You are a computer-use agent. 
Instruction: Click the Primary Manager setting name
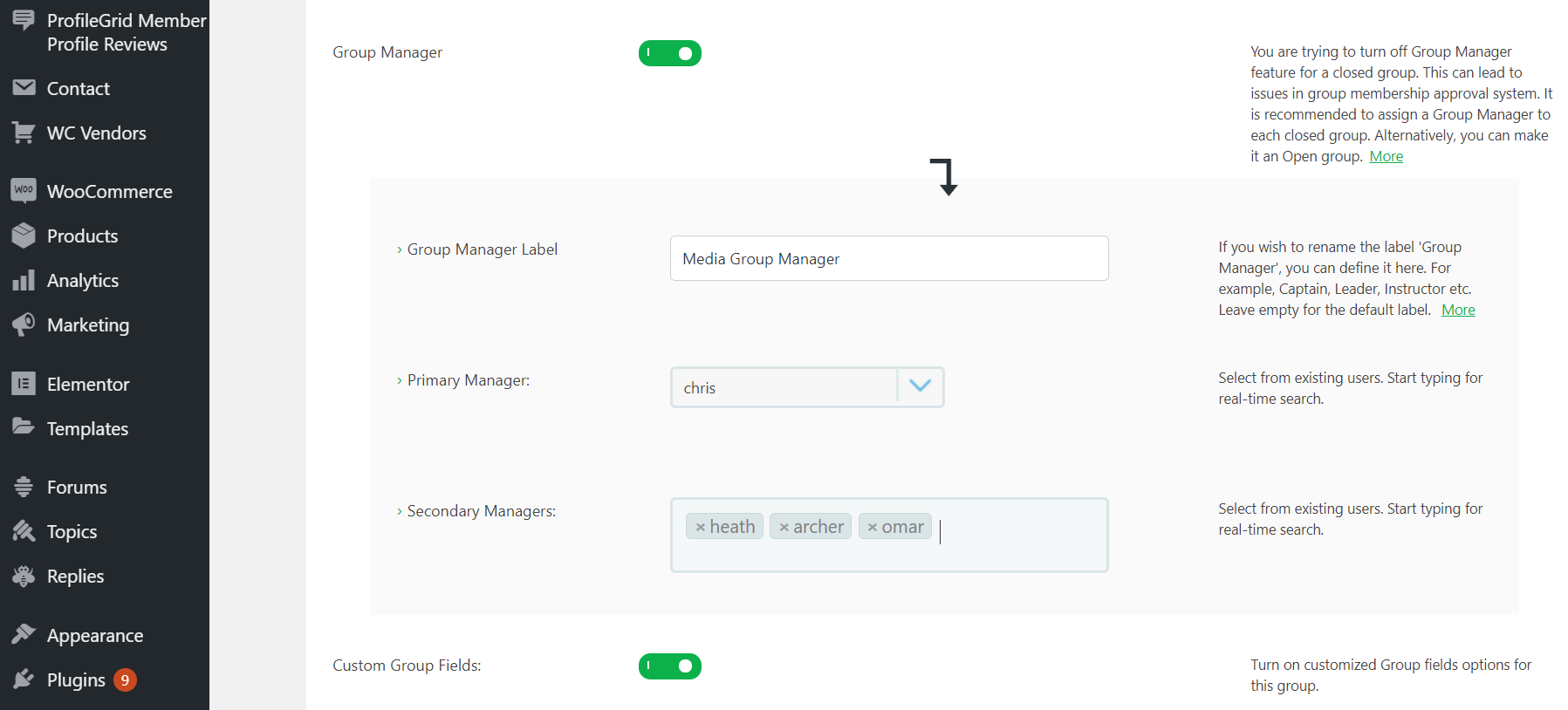coord(469,380)
